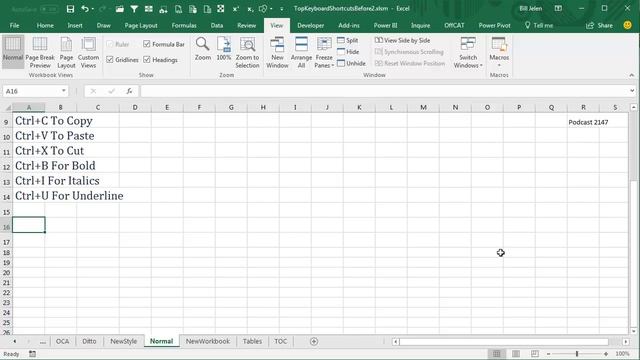Switch to the Tables sheet tab
This screenshot has width=640, height=360.
[x=252, y=341]
